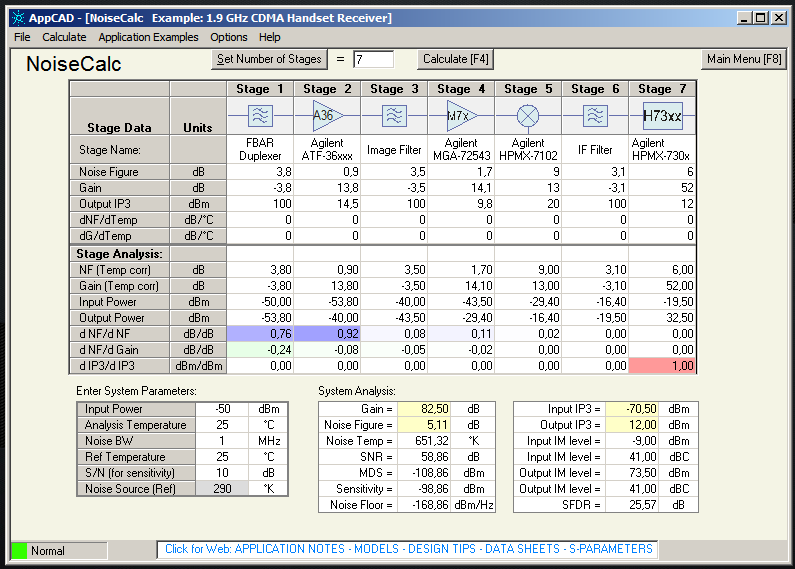Click the red d IP3/d IP3 cell 1,00
The width and height of the screenshot is (795, 569).
coord(662,366)
